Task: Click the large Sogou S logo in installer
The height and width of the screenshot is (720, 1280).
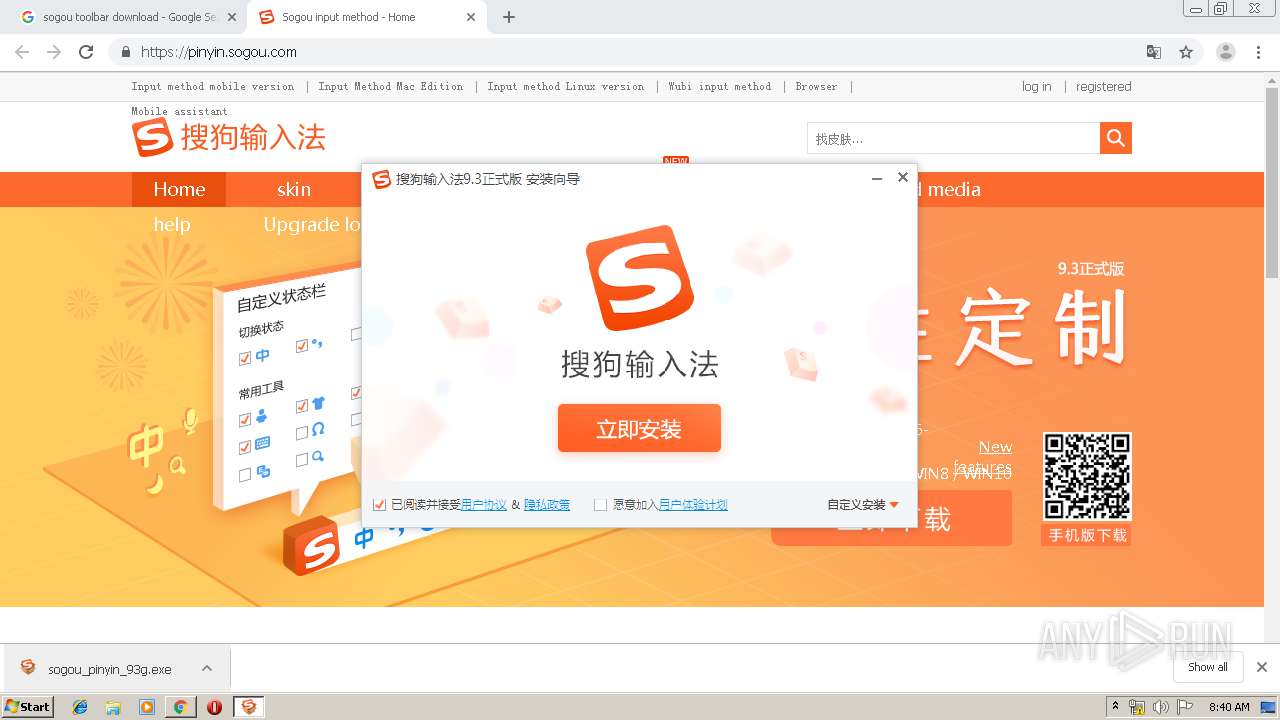Action: click(639, 278)
